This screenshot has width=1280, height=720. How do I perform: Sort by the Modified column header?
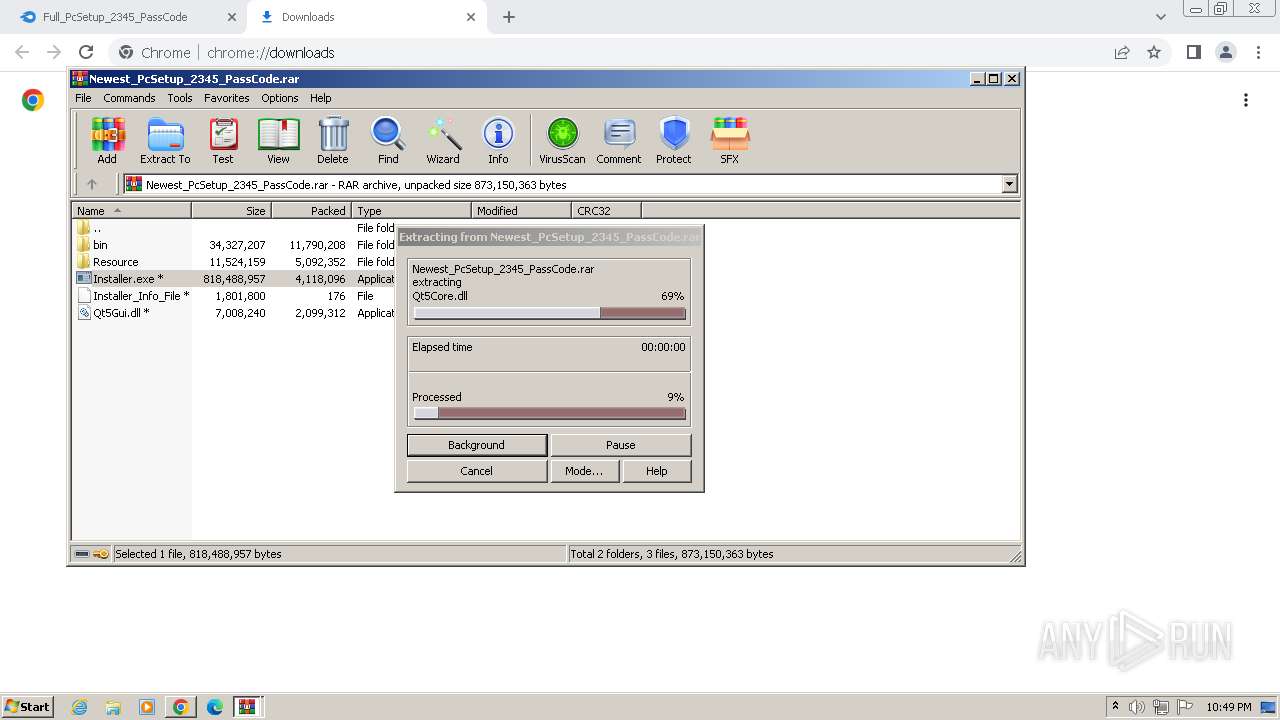click(522, 211)
